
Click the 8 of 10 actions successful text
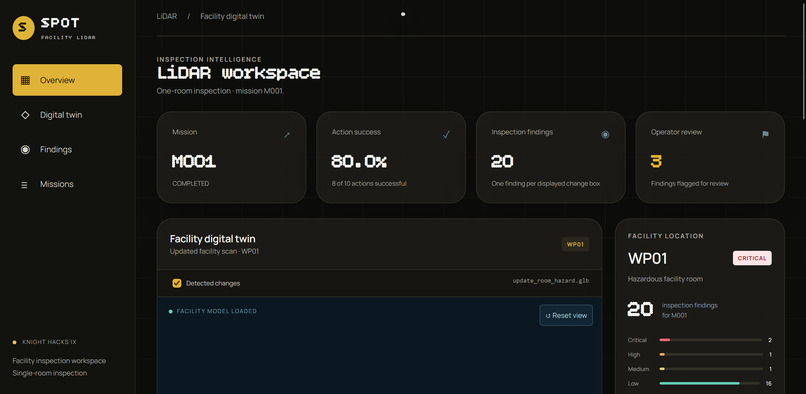tap(369, 184)
